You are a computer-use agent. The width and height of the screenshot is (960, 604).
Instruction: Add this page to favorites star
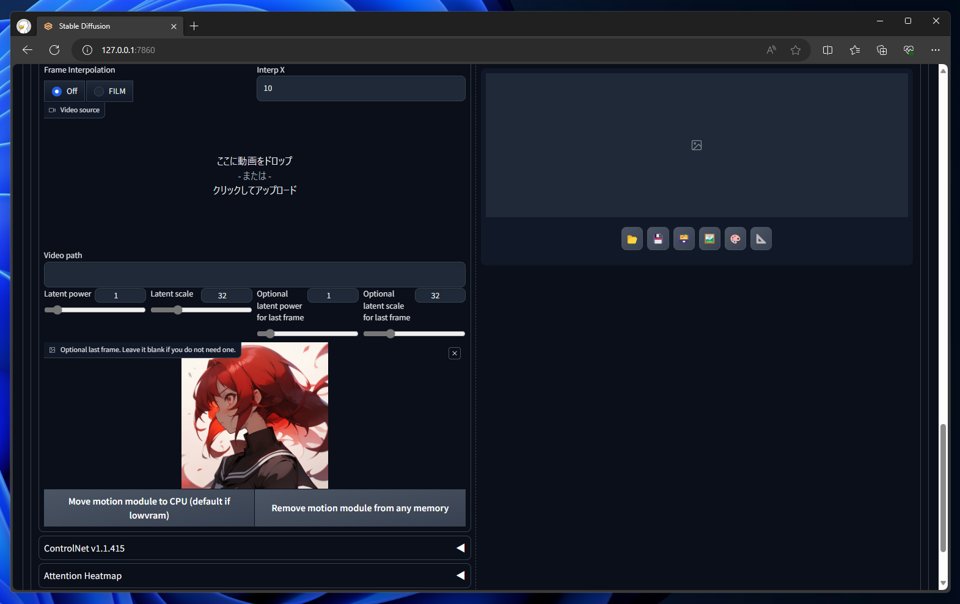pyautogui.click(x=795, y=50)
